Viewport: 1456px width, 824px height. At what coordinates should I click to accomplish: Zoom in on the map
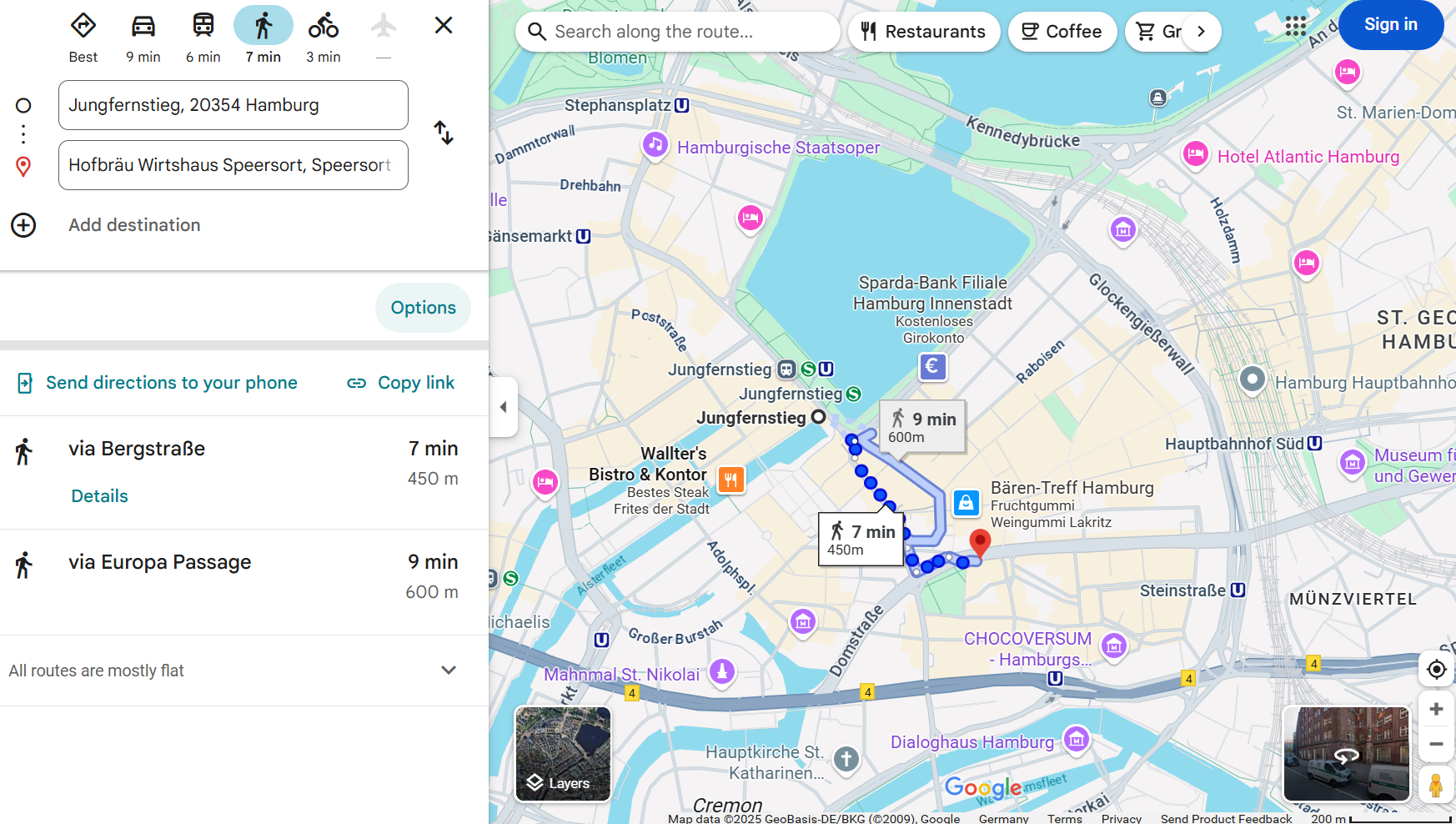click(x=1436, y=709)
